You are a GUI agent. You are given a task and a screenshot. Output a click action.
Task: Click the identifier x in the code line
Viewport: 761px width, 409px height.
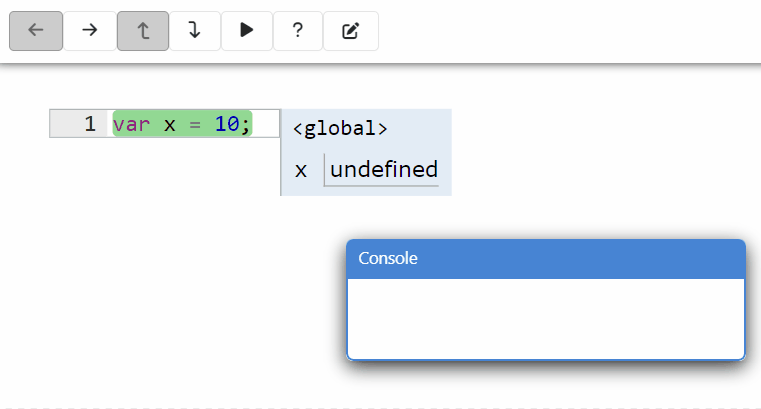pos(169,124)
